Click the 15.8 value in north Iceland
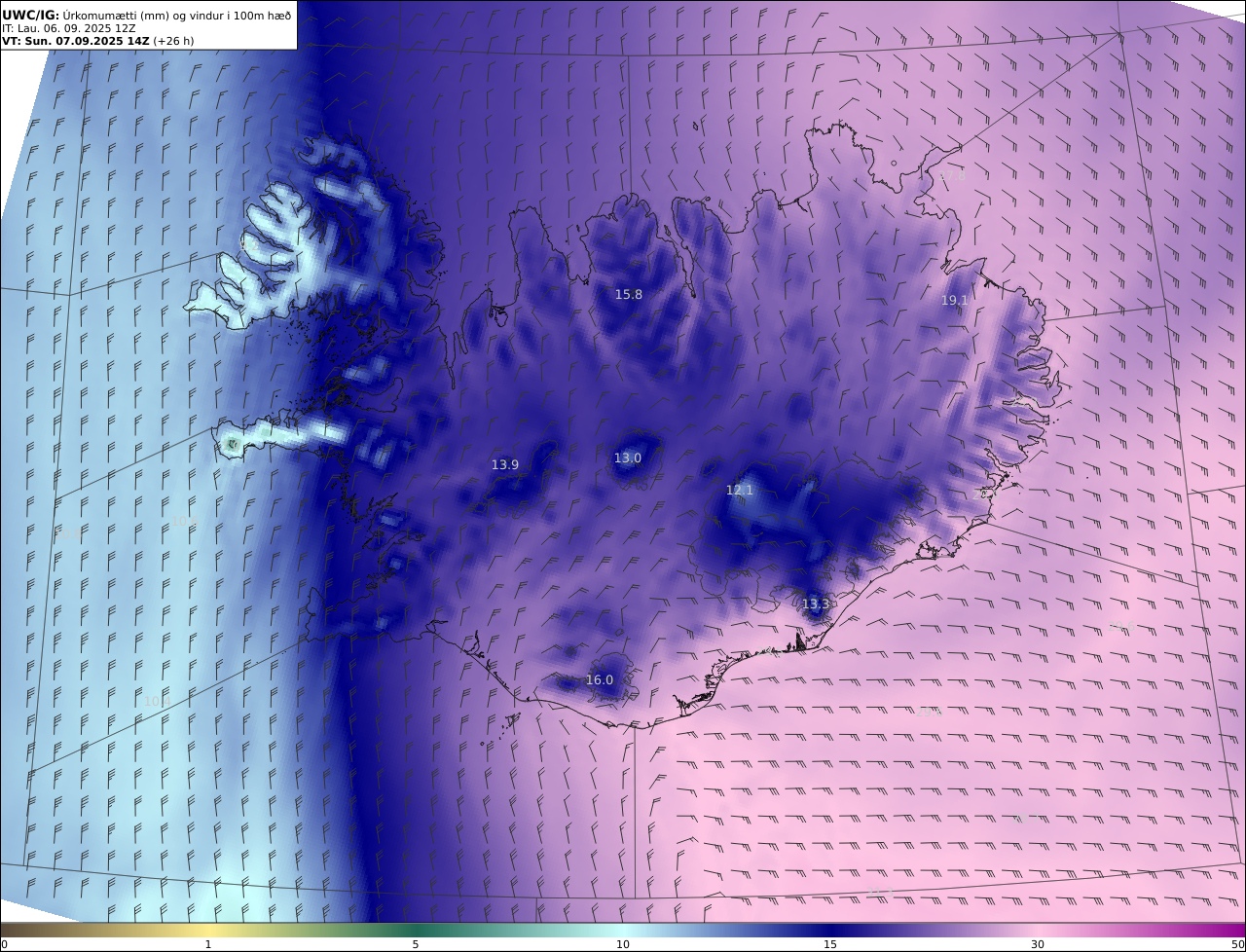This screenshot has height=952, width=1246. 629,295
